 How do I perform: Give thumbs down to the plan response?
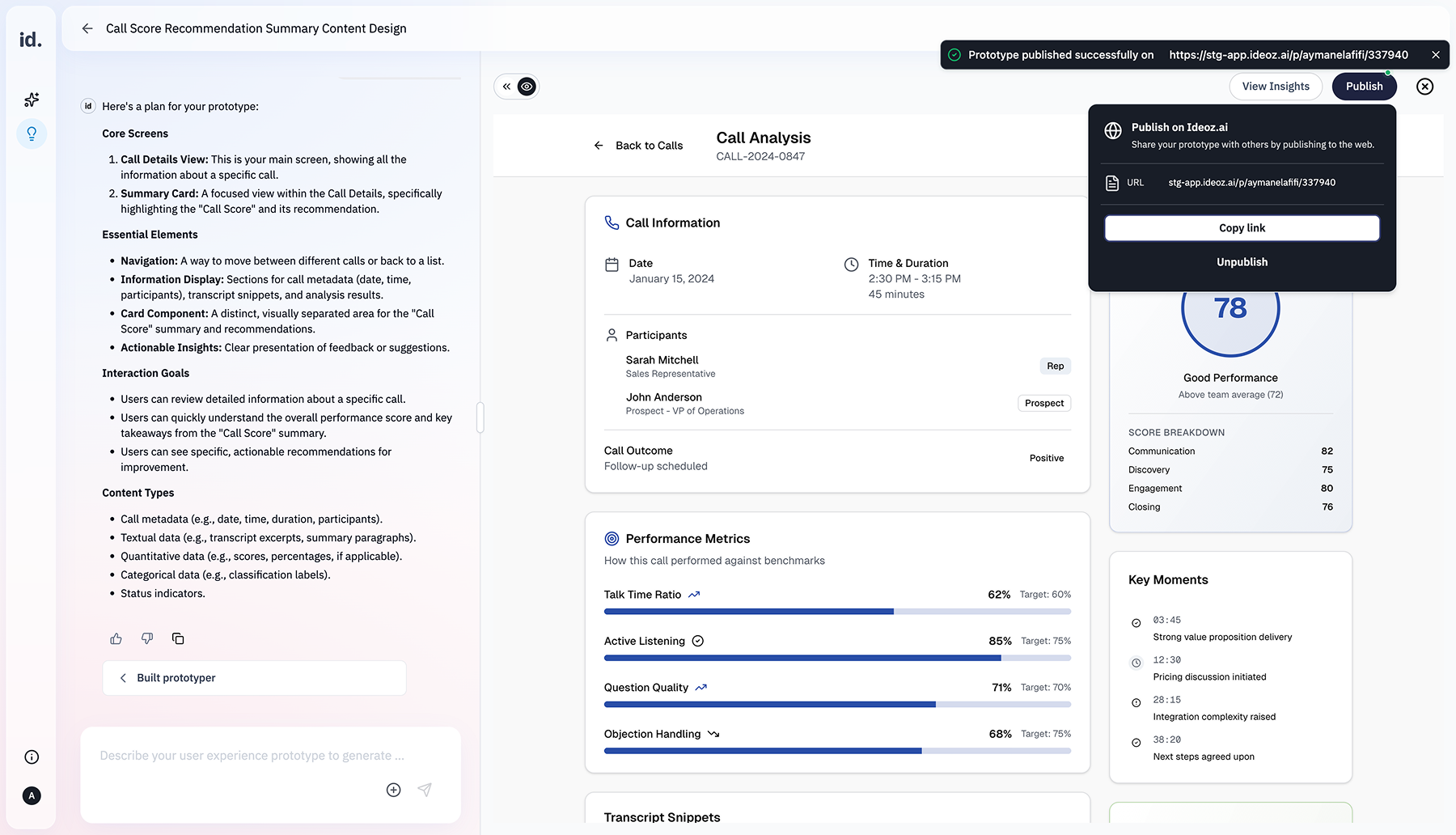click(x=147, y=639)
